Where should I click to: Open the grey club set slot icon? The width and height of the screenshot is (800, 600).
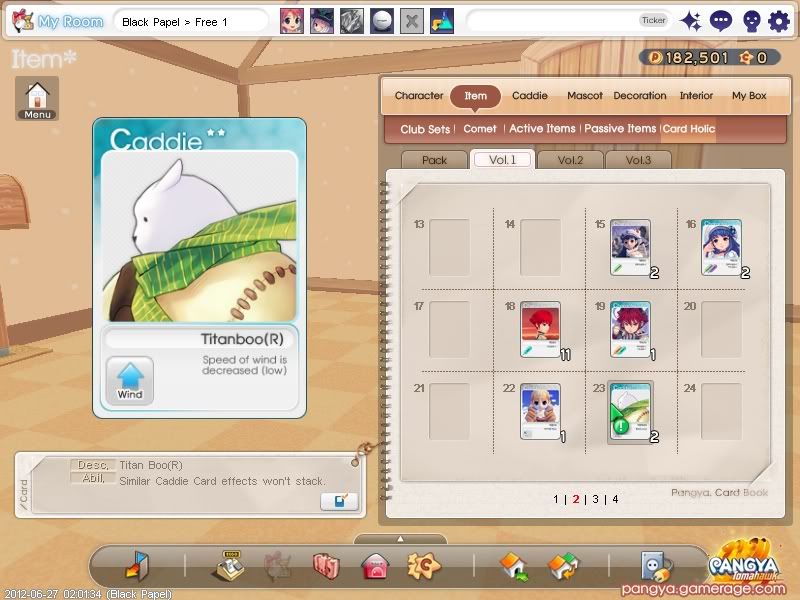[x=352, y=21]
